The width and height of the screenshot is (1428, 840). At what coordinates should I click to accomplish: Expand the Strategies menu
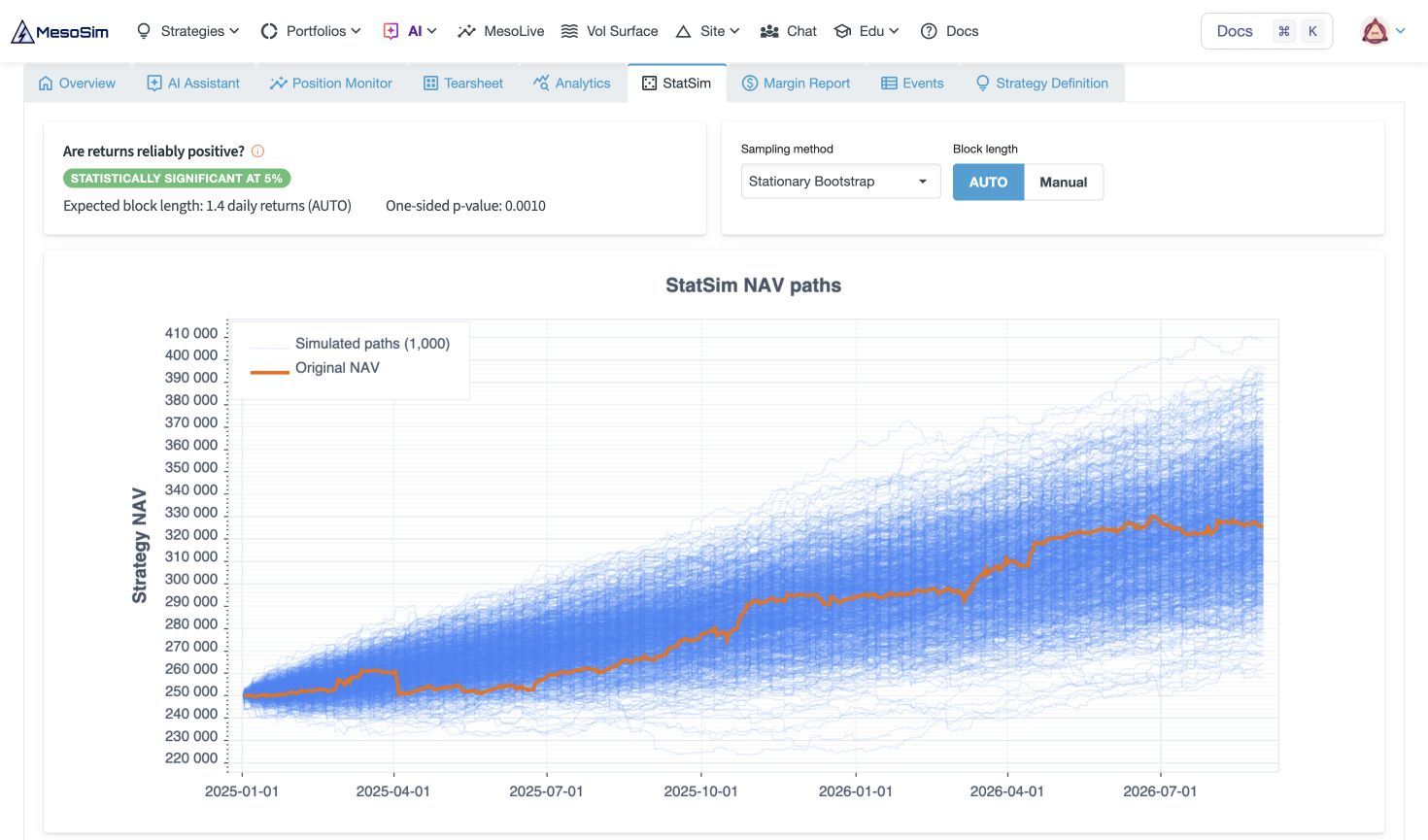click(188, 31)
